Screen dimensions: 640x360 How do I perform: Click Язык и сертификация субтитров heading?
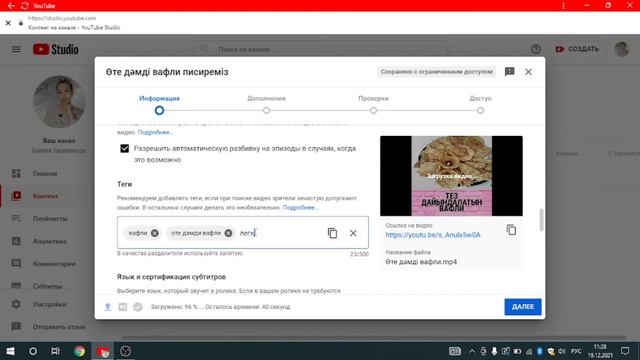[x=171, y=277]
